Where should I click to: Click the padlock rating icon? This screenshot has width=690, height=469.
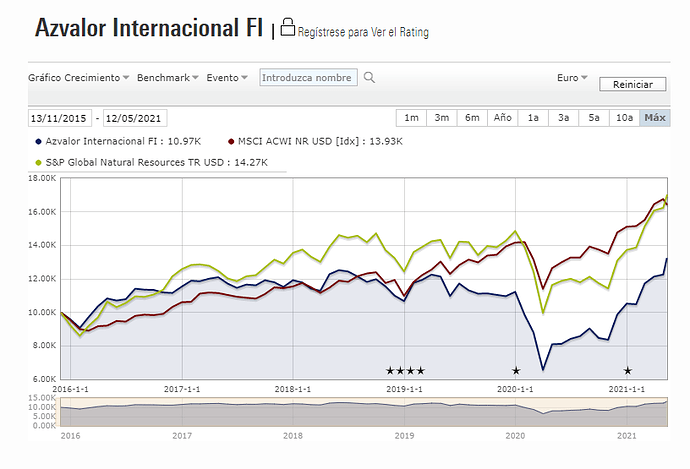(287, 27)
